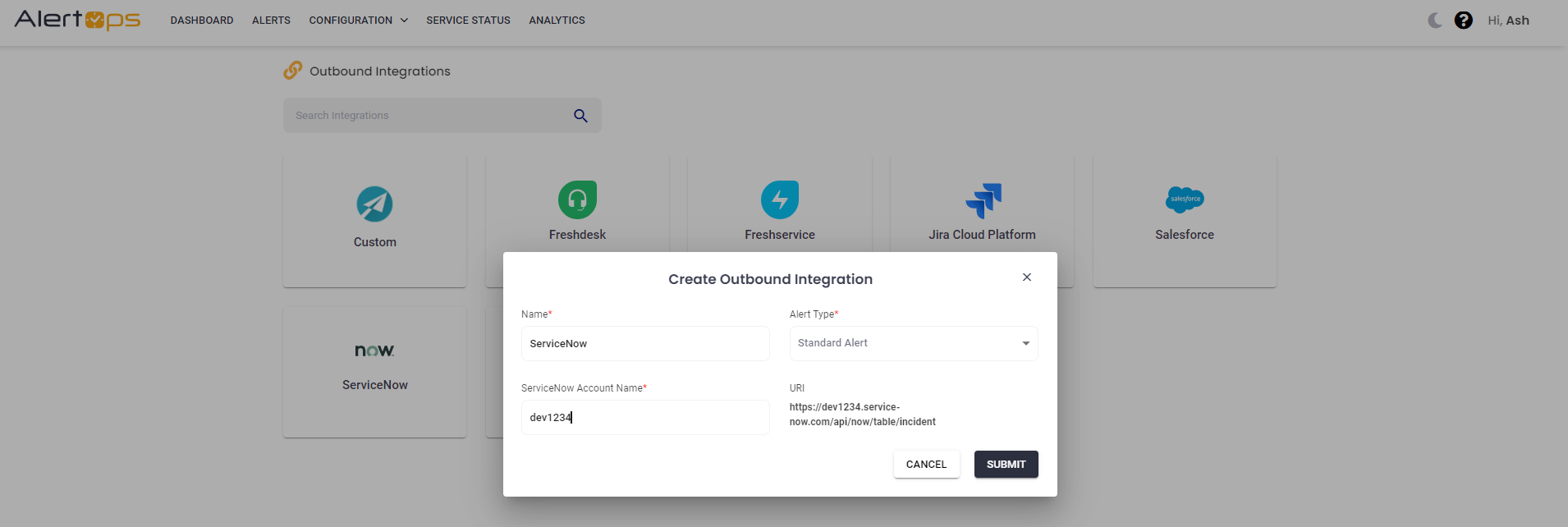Open the Service Status page
The width and height of the screenshot is (1568, 527).
(x=468, y=21)
